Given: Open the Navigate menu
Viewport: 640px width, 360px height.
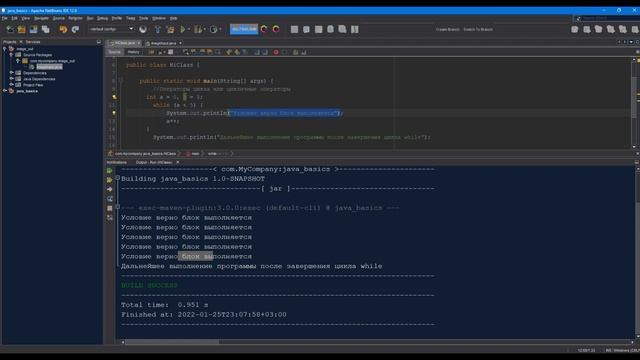Looking at the screenshot, I should [x=41, y=18].
